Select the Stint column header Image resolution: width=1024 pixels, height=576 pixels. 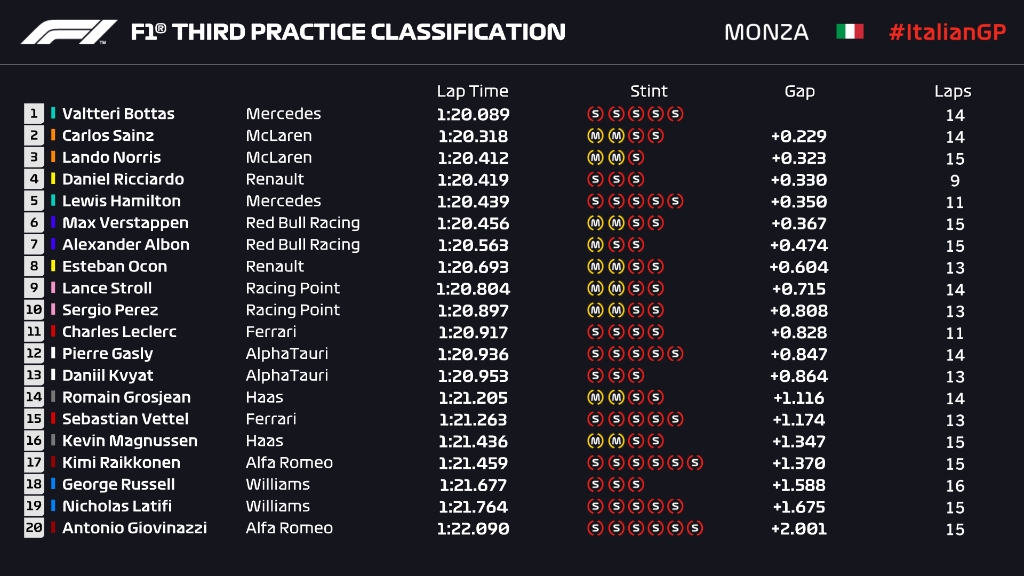click(x=649, y=91)
